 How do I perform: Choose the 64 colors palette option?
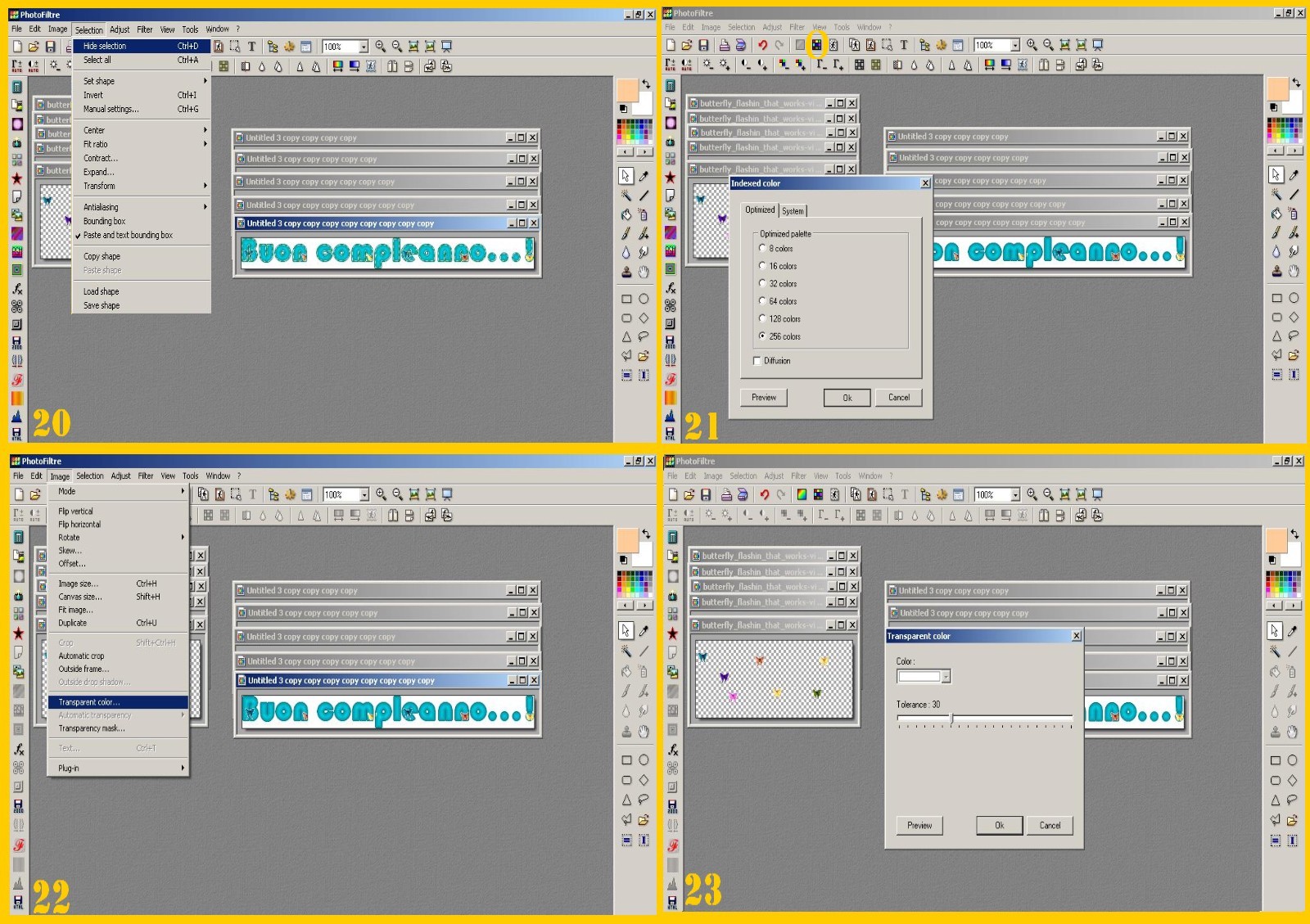click(762, 301)
